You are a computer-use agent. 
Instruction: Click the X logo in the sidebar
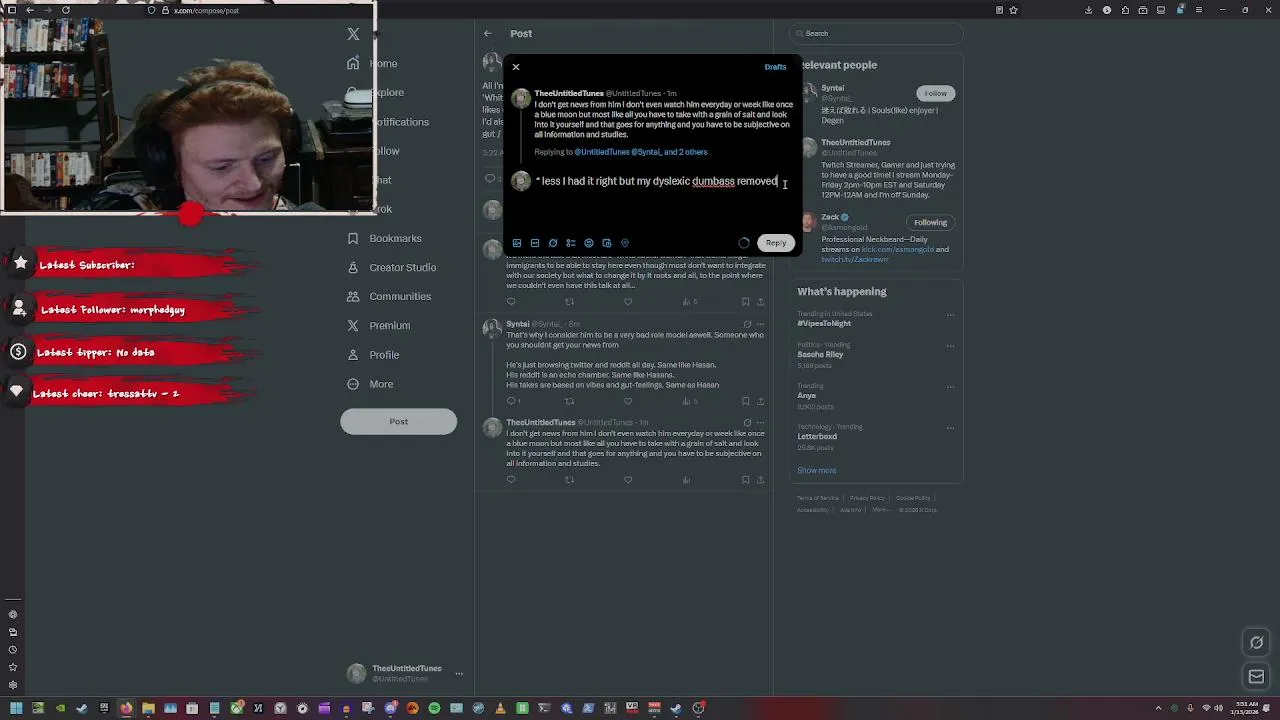tap(353, 34)
